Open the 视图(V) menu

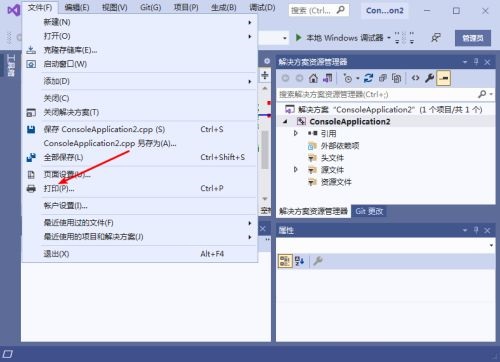click(x=114, y=7)
